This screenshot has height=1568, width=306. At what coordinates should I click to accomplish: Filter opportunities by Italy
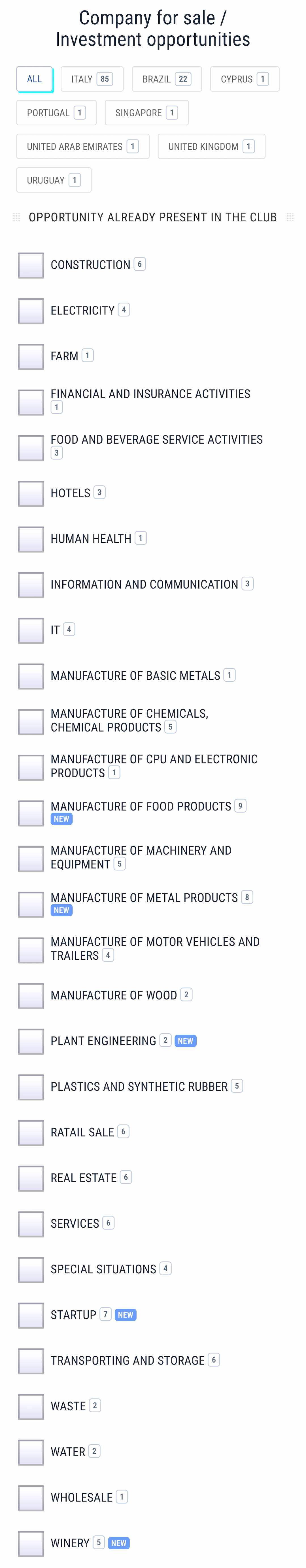[92, 79]
